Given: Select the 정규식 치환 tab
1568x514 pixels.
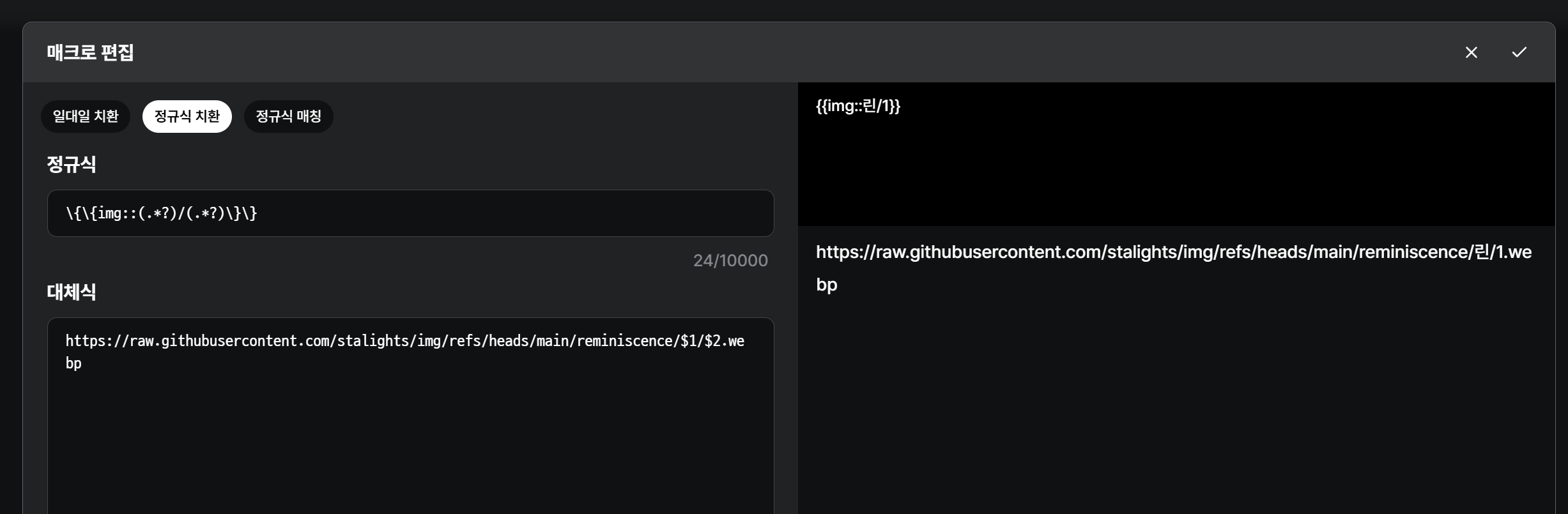Looking at the screenshot, I should [187, 116].
